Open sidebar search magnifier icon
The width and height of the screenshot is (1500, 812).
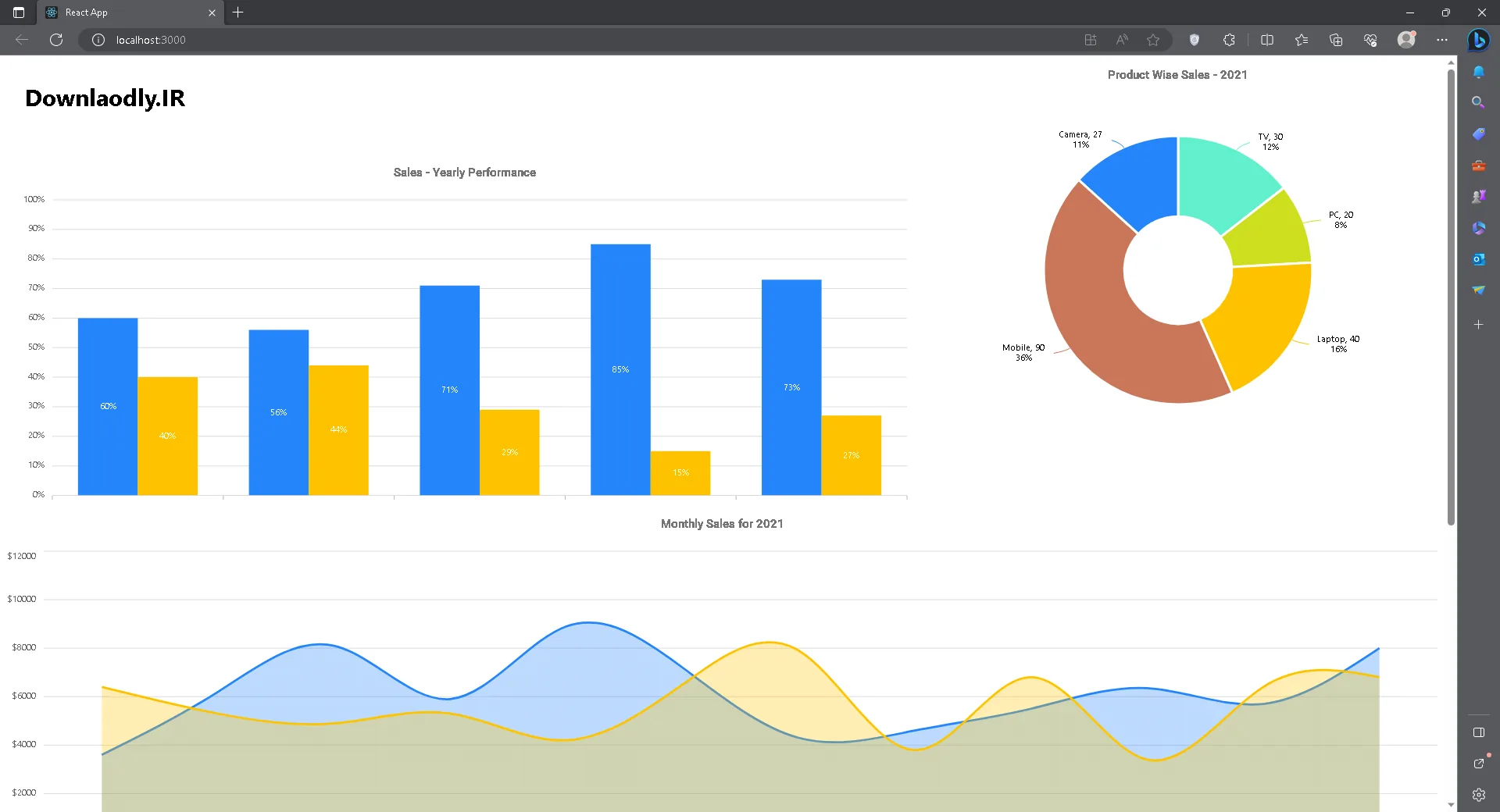coord(1478,102)
